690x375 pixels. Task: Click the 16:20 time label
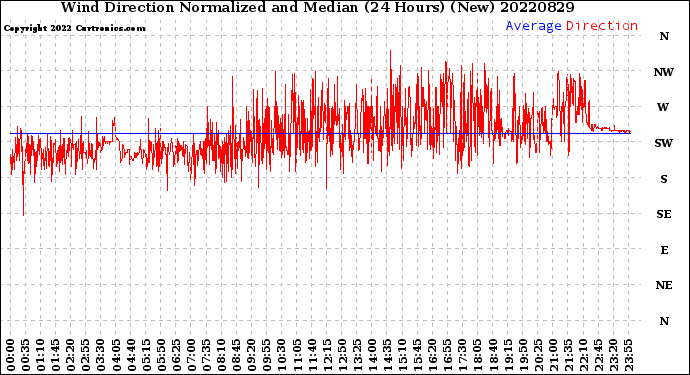(x=432, y=355)
